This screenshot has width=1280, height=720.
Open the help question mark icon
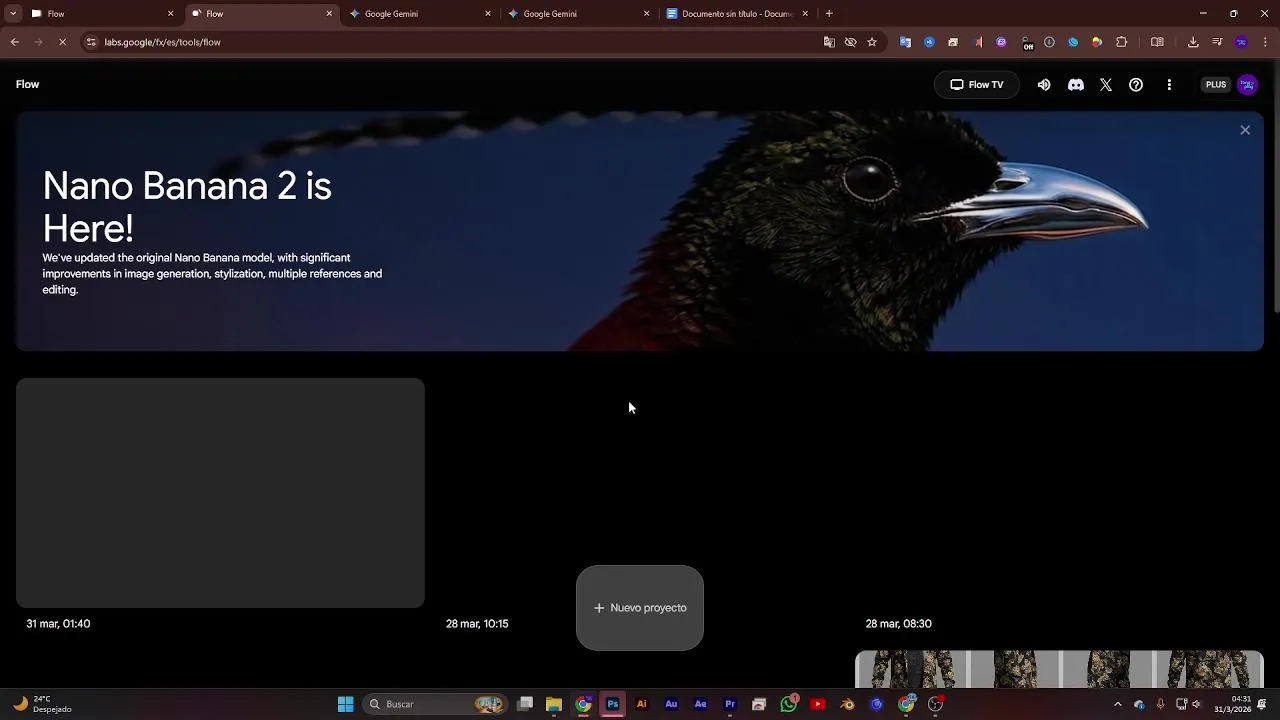click(x=1136, y=85)
